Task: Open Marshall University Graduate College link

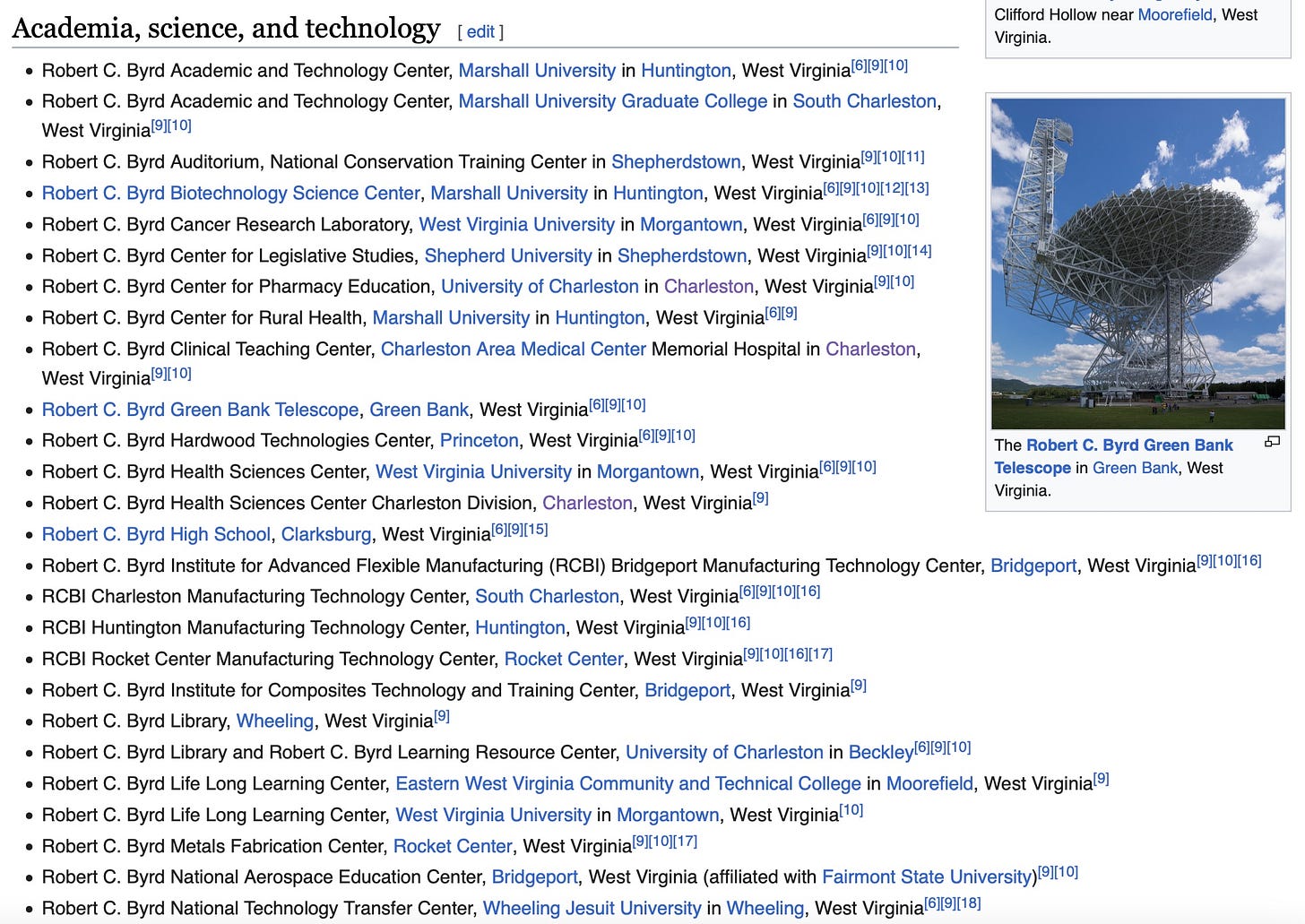Action: [613, 101]
